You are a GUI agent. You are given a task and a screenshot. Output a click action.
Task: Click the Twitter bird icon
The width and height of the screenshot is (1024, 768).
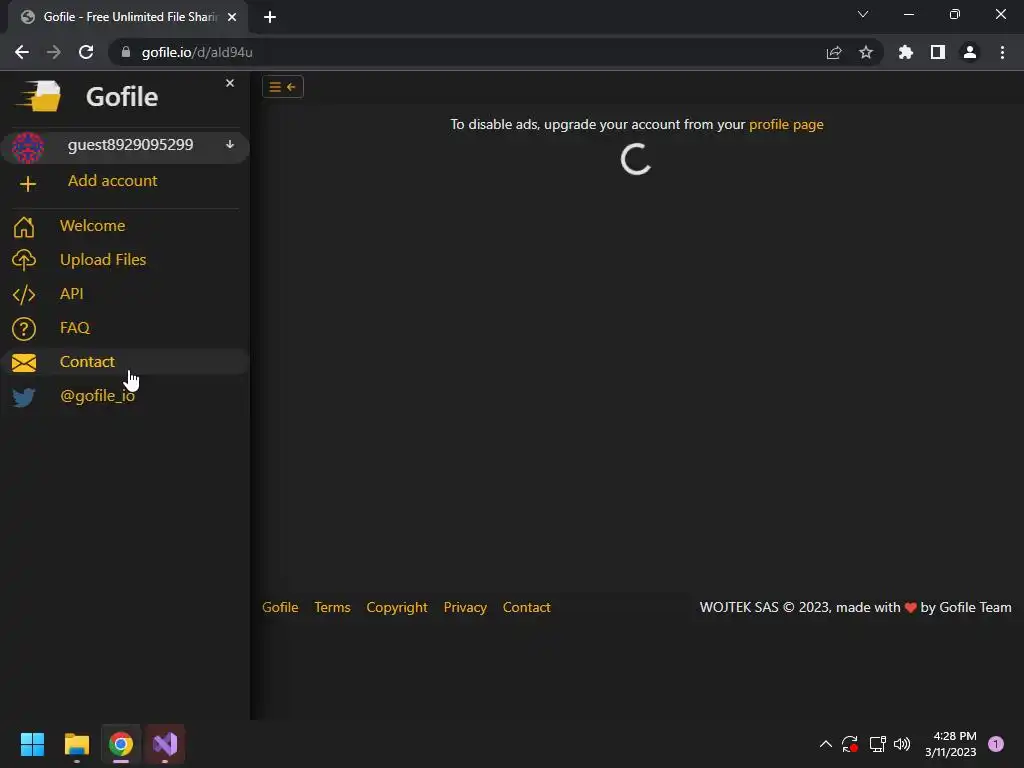point(24,397)
